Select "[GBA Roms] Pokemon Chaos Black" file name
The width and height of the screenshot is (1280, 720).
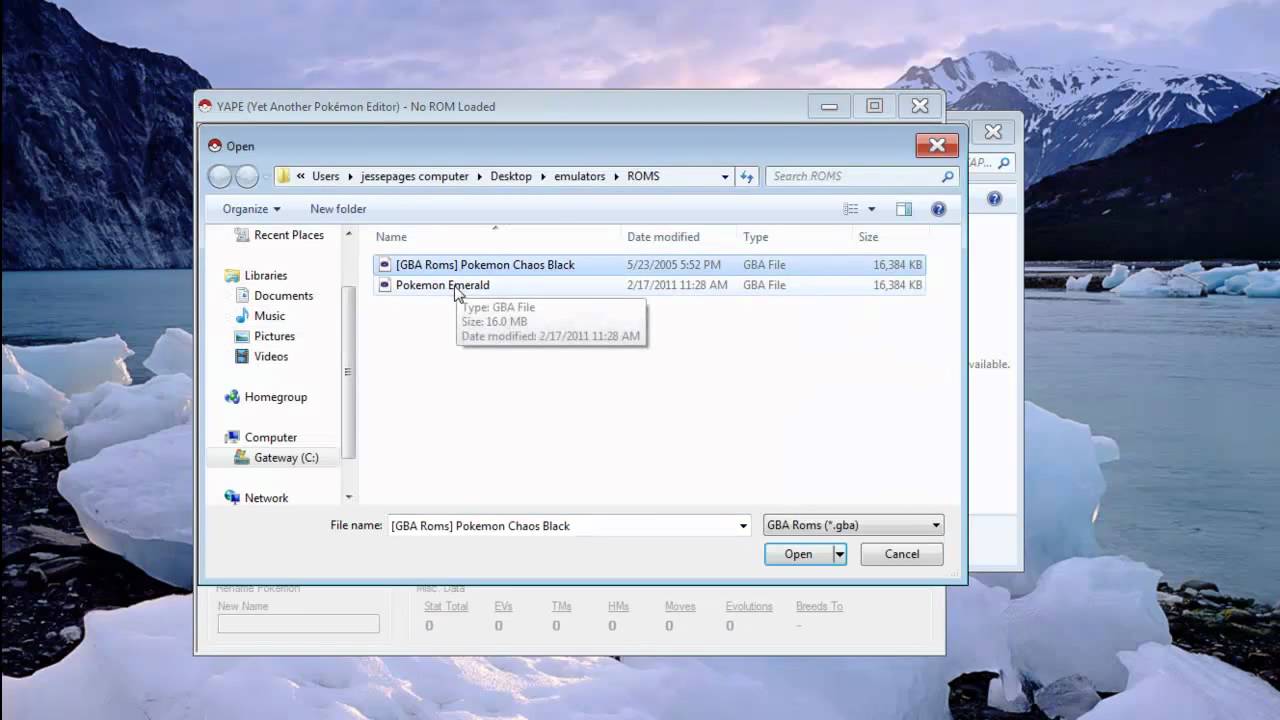(x=485, y=265)
